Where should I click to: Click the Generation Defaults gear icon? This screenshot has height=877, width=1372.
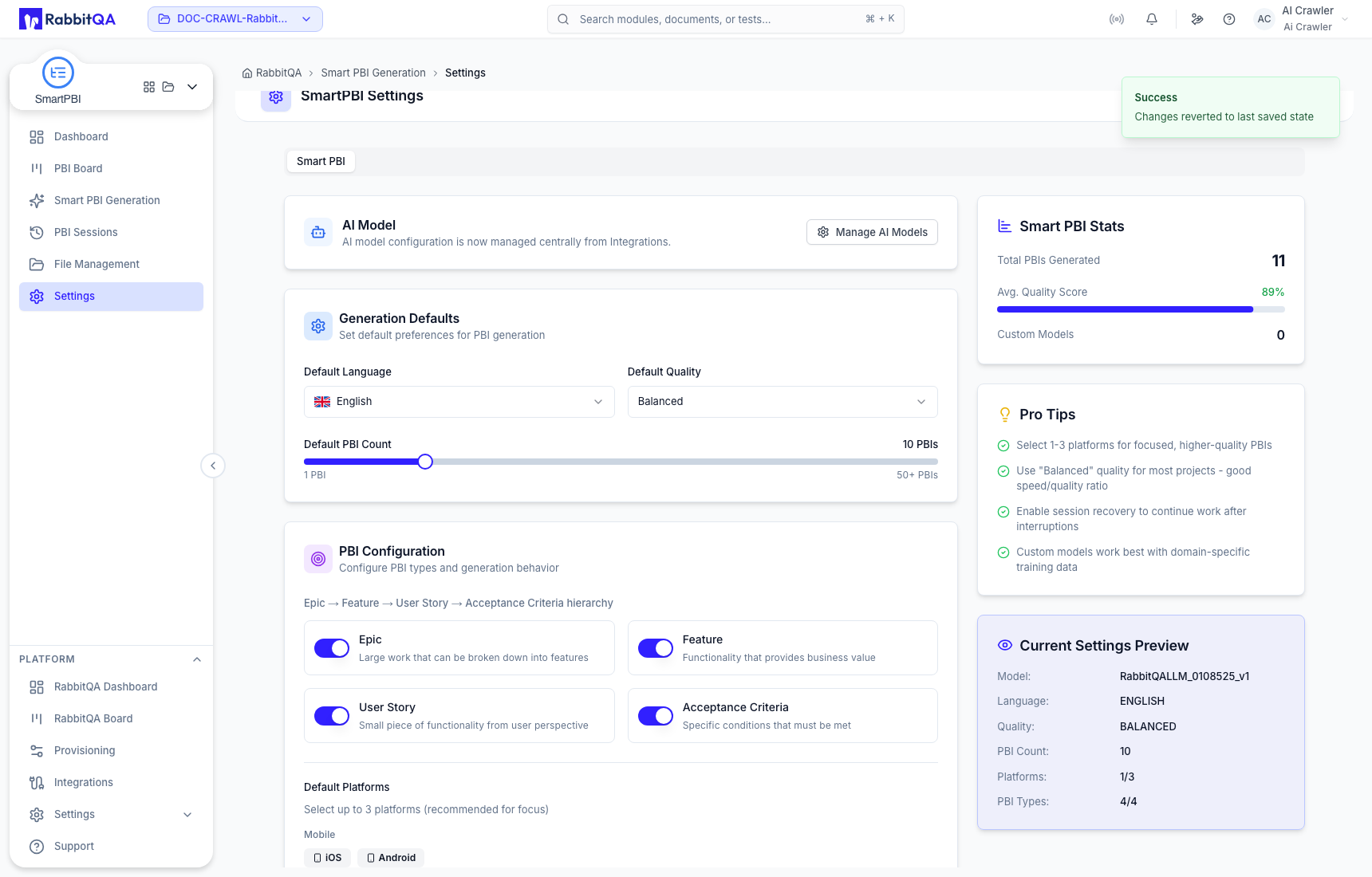[x=318, y=326]
